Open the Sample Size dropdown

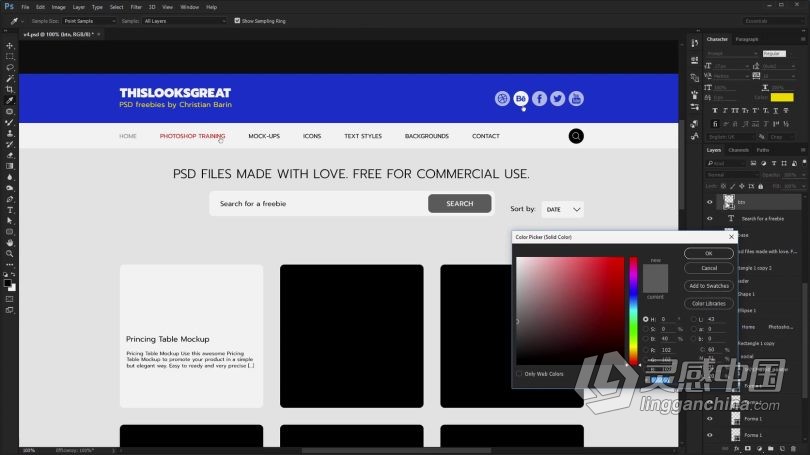[x=89, y=21]
